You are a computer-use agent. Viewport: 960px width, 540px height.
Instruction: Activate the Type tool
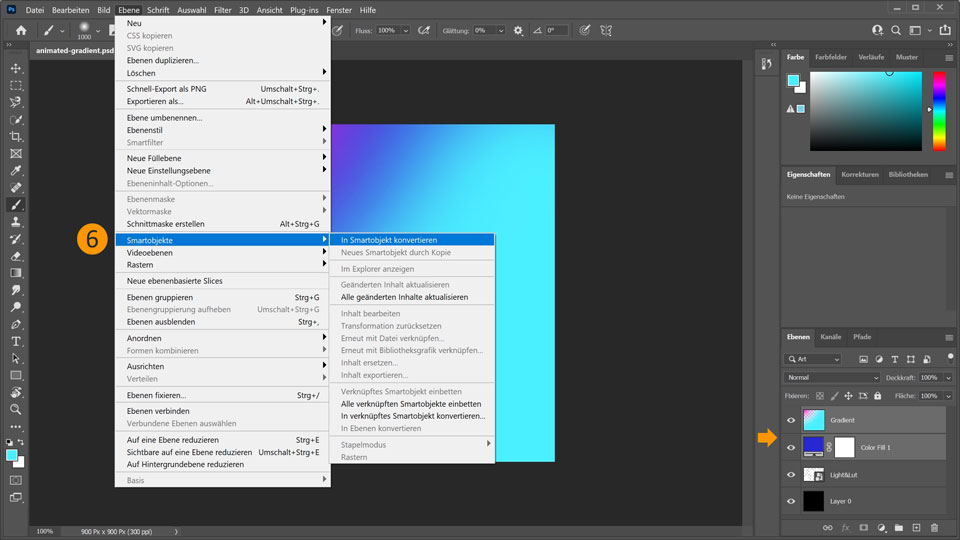16,341
